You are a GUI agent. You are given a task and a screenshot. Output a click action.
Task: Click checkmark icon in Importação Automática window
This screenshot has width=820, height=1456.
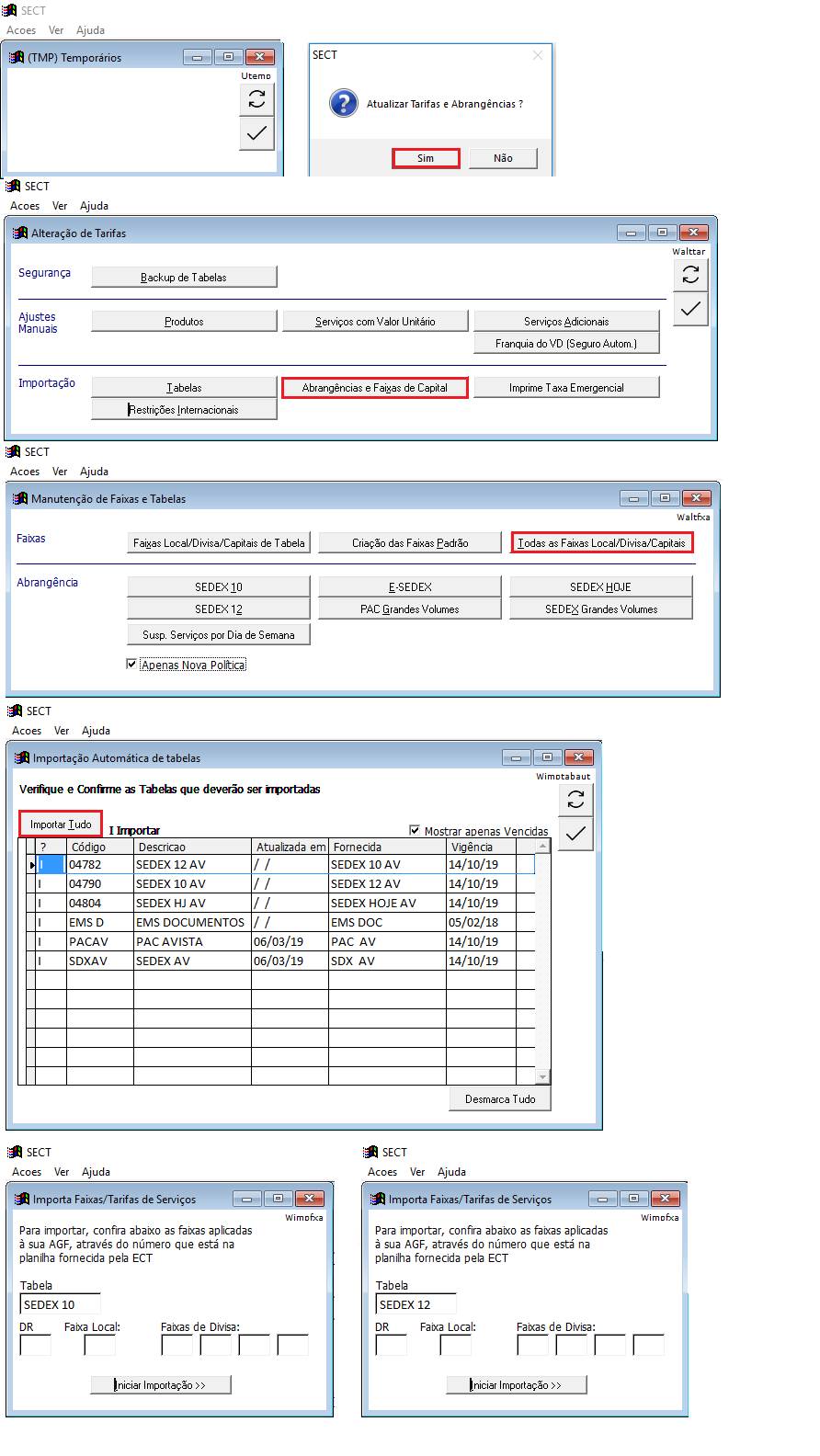(x=575, y=834)
